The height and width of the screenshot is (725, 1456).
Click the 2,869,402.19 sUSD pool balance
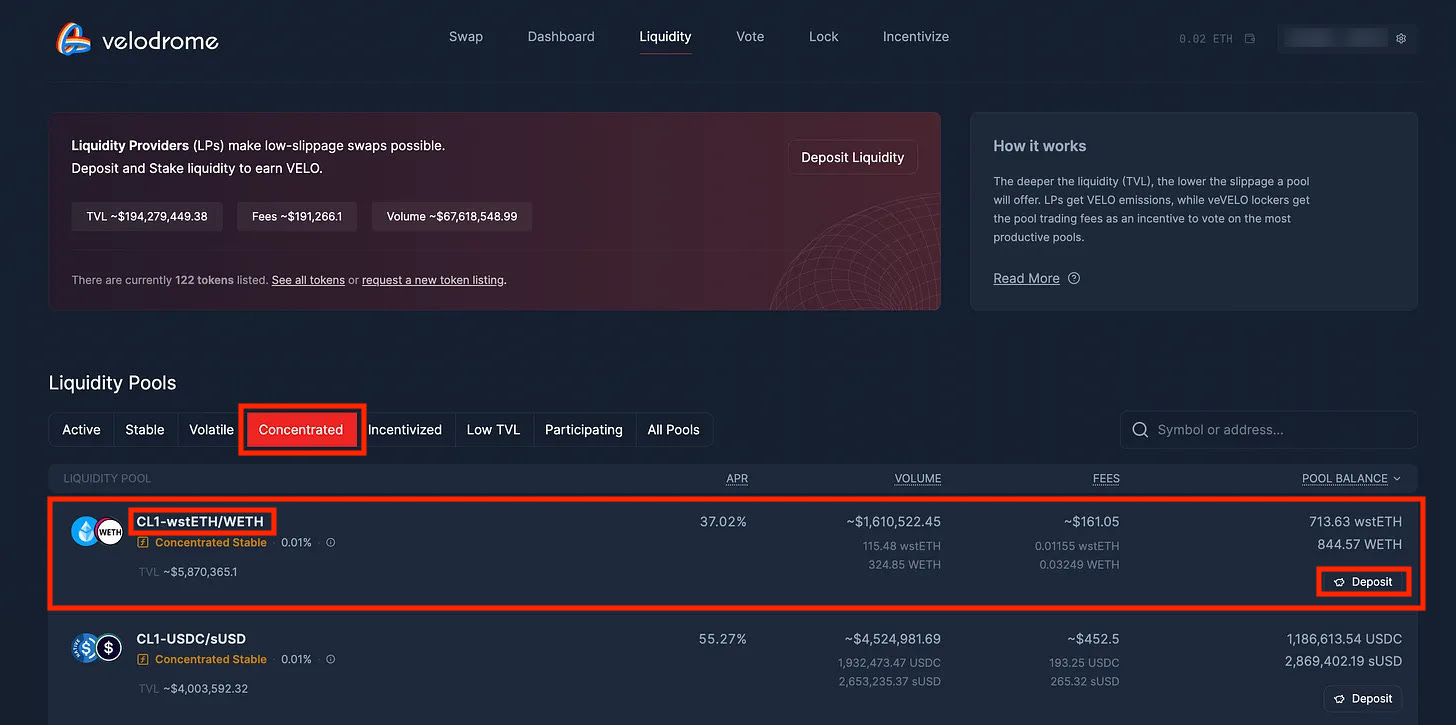pos(1344,661)
